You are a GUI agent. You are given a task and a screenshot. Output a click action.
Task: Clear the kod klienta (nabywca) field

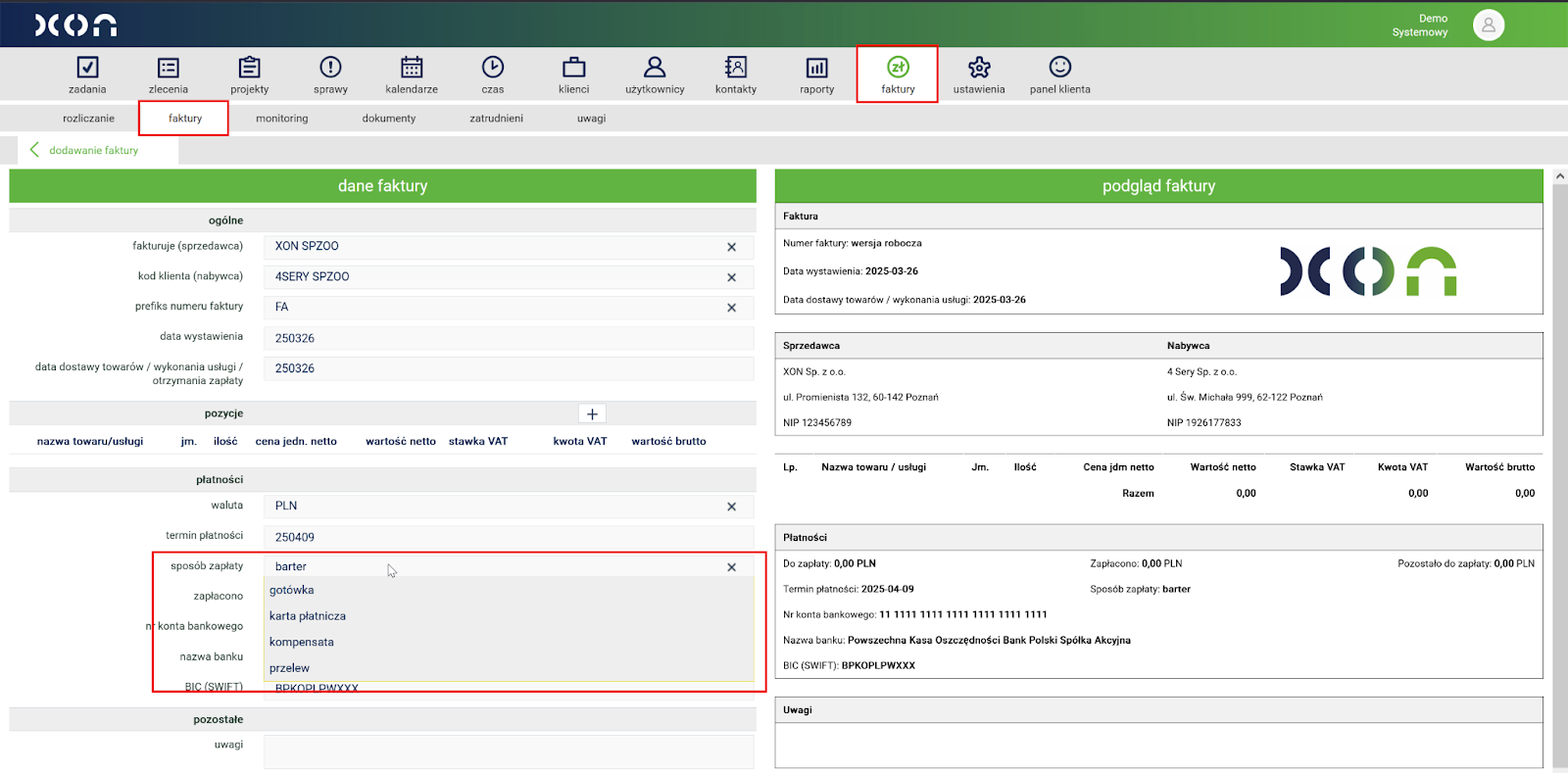tap(731, 277)
